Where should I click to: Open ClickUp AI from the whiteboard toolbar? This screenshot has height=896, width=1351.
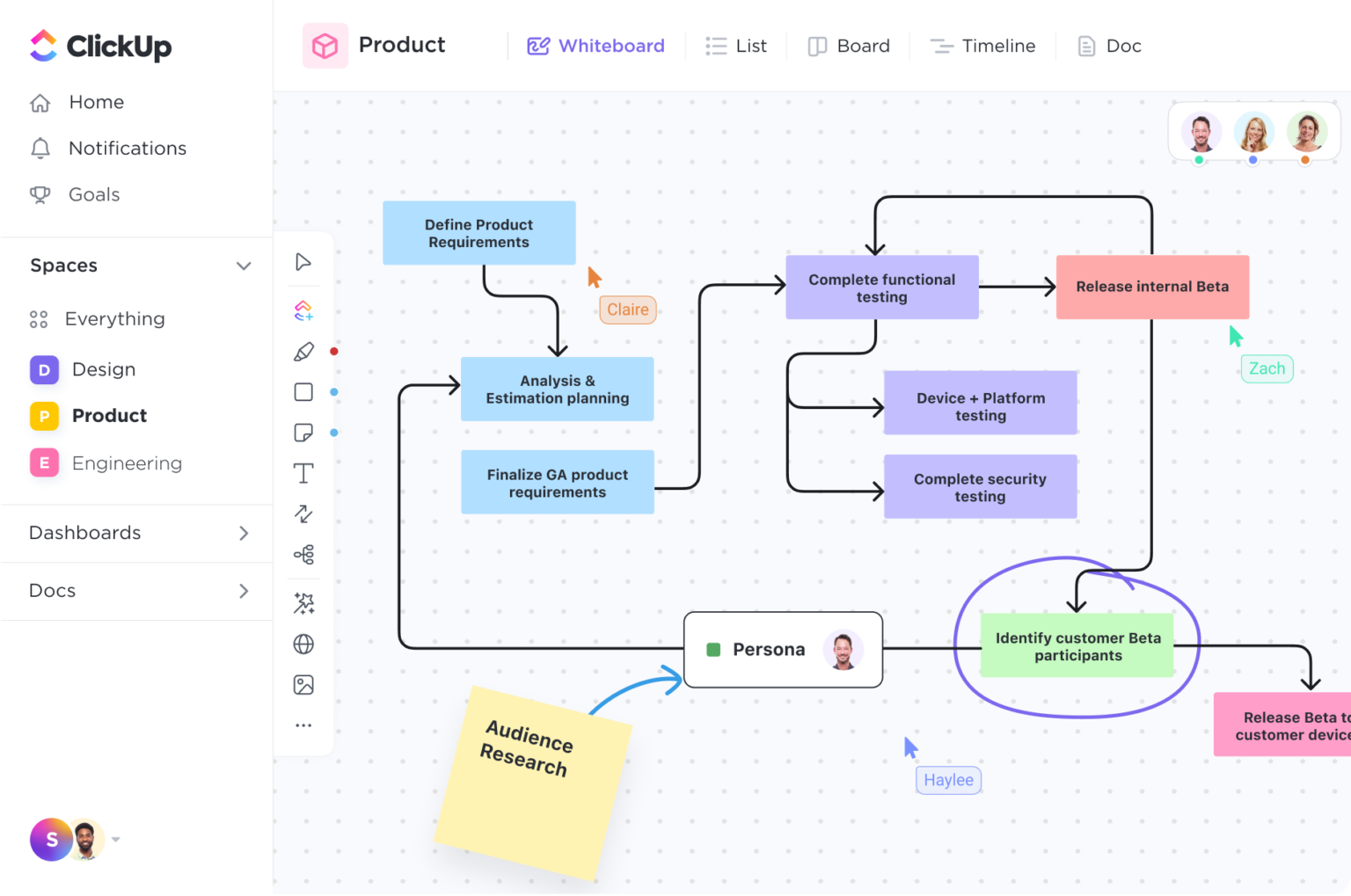coord(303,310)
